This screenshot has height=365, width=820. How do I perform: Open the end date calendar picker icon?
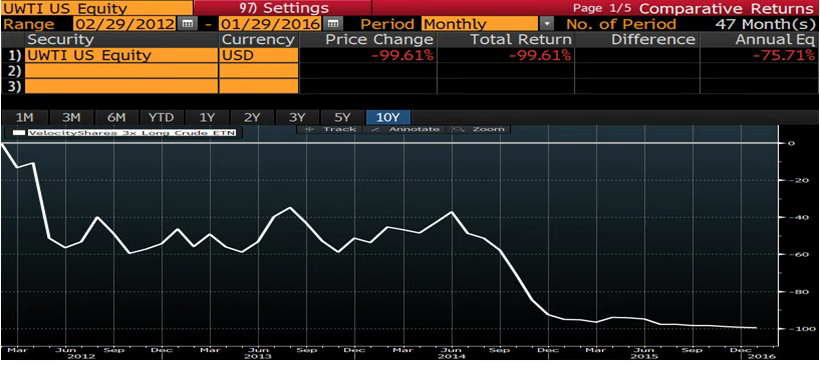(x=334, y=24)
